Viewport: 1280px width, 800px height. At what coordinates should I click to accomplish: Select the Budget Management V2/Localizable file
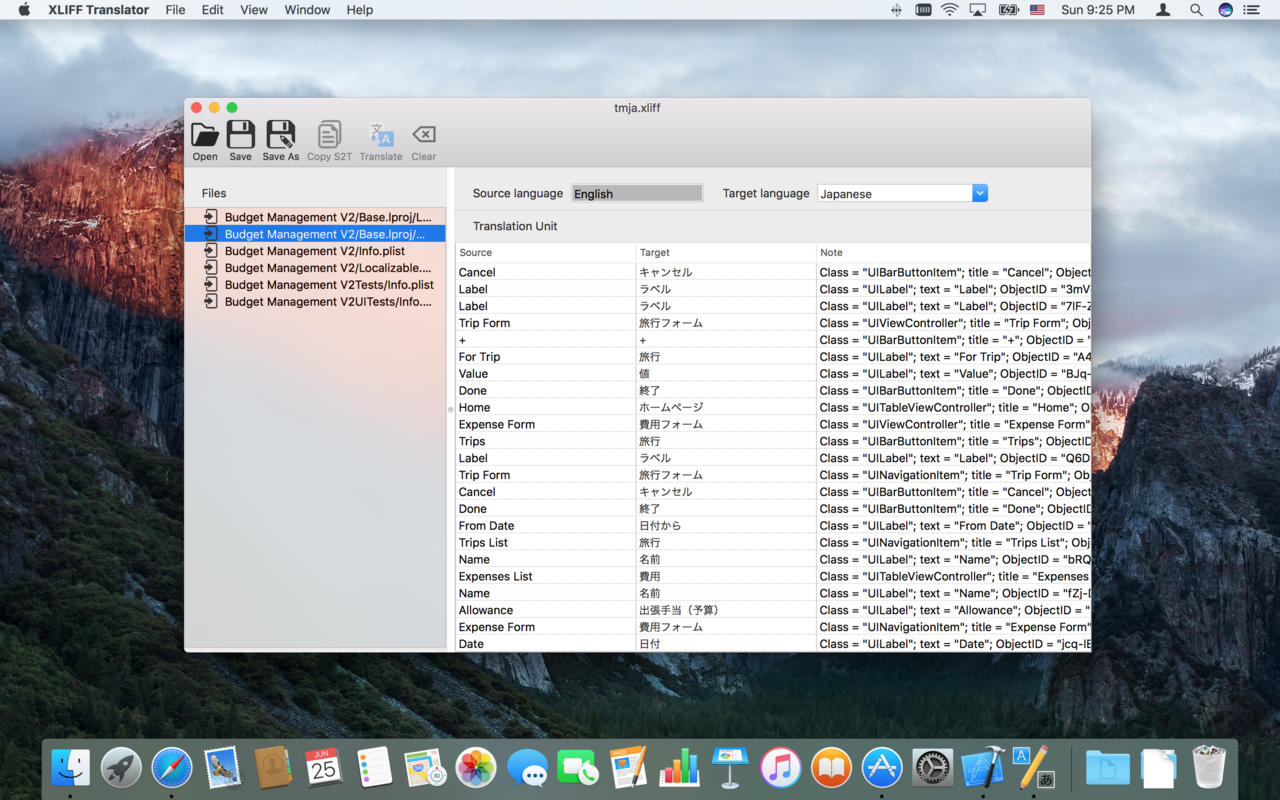coord(315,268)
